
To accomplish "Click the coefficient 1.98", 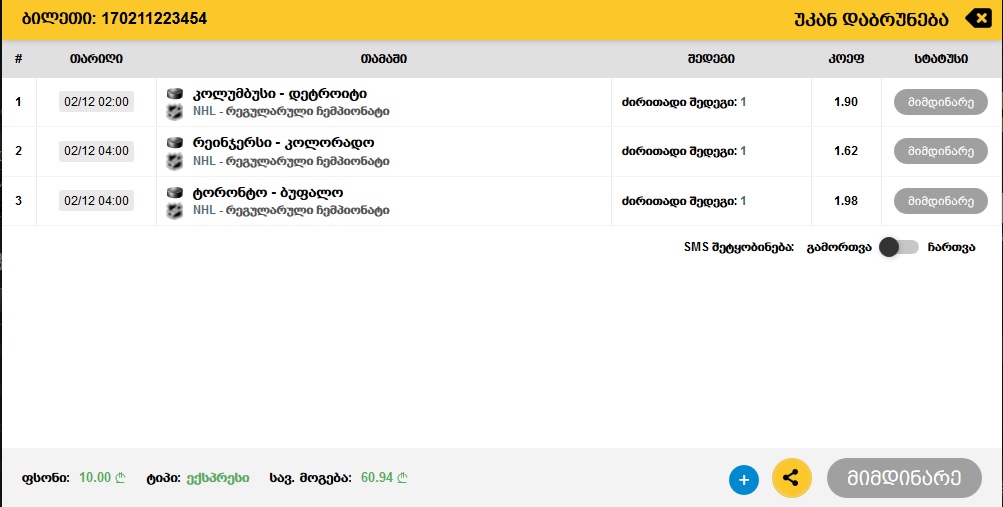I will coord(846,201).
